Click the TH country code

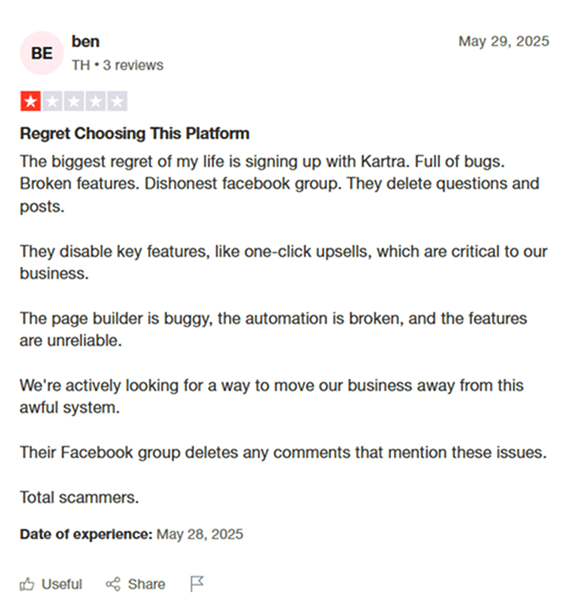81,65
